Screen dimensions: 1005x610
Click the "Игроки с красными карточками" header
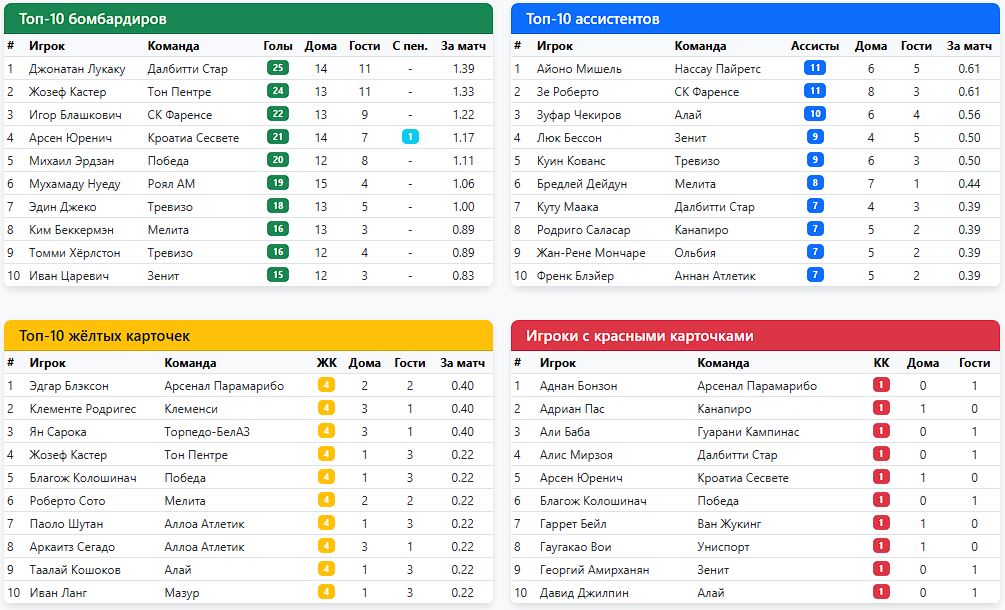pos(755,336)
